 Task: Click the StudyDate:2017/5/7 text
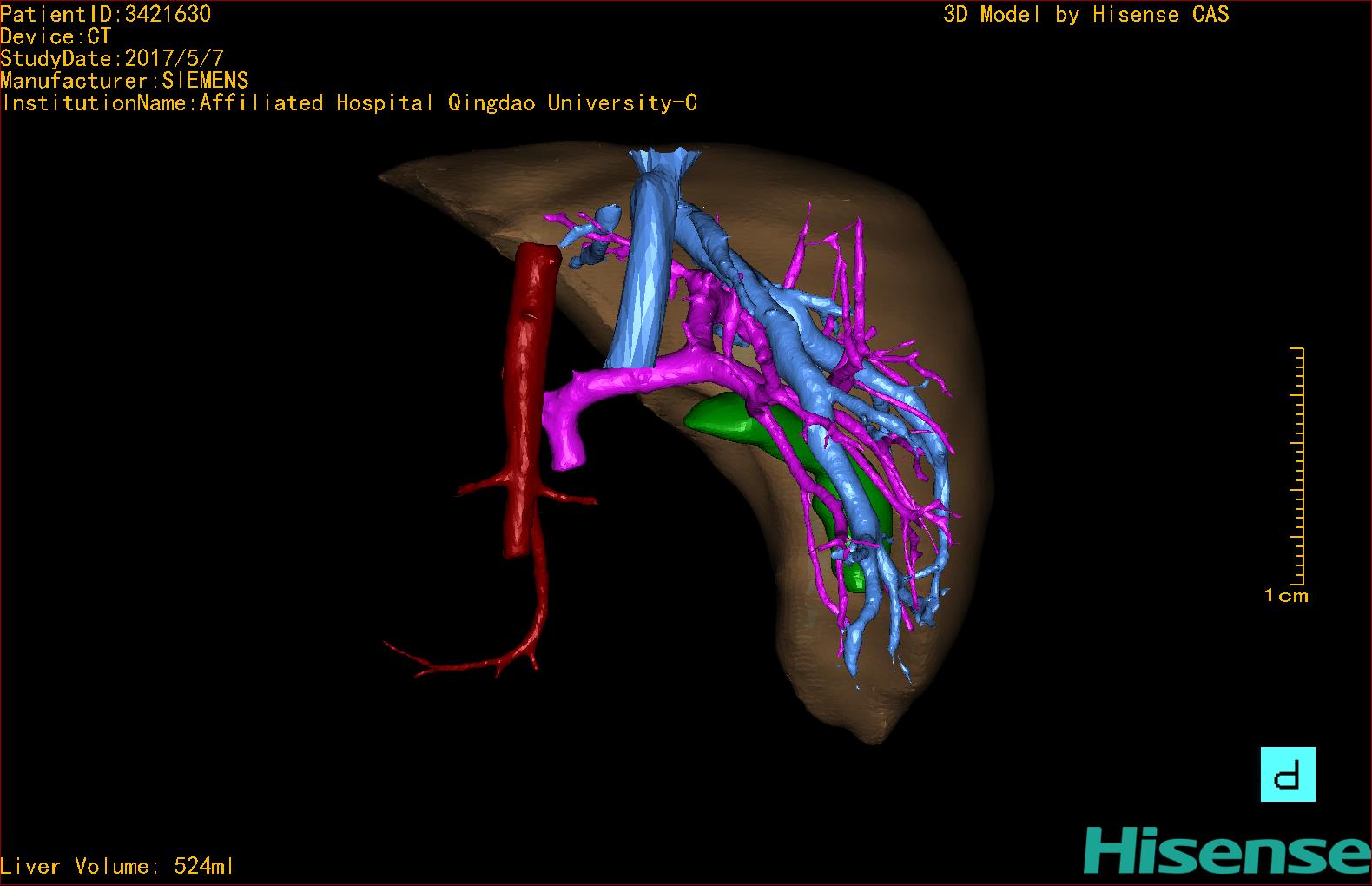(112, 59)
